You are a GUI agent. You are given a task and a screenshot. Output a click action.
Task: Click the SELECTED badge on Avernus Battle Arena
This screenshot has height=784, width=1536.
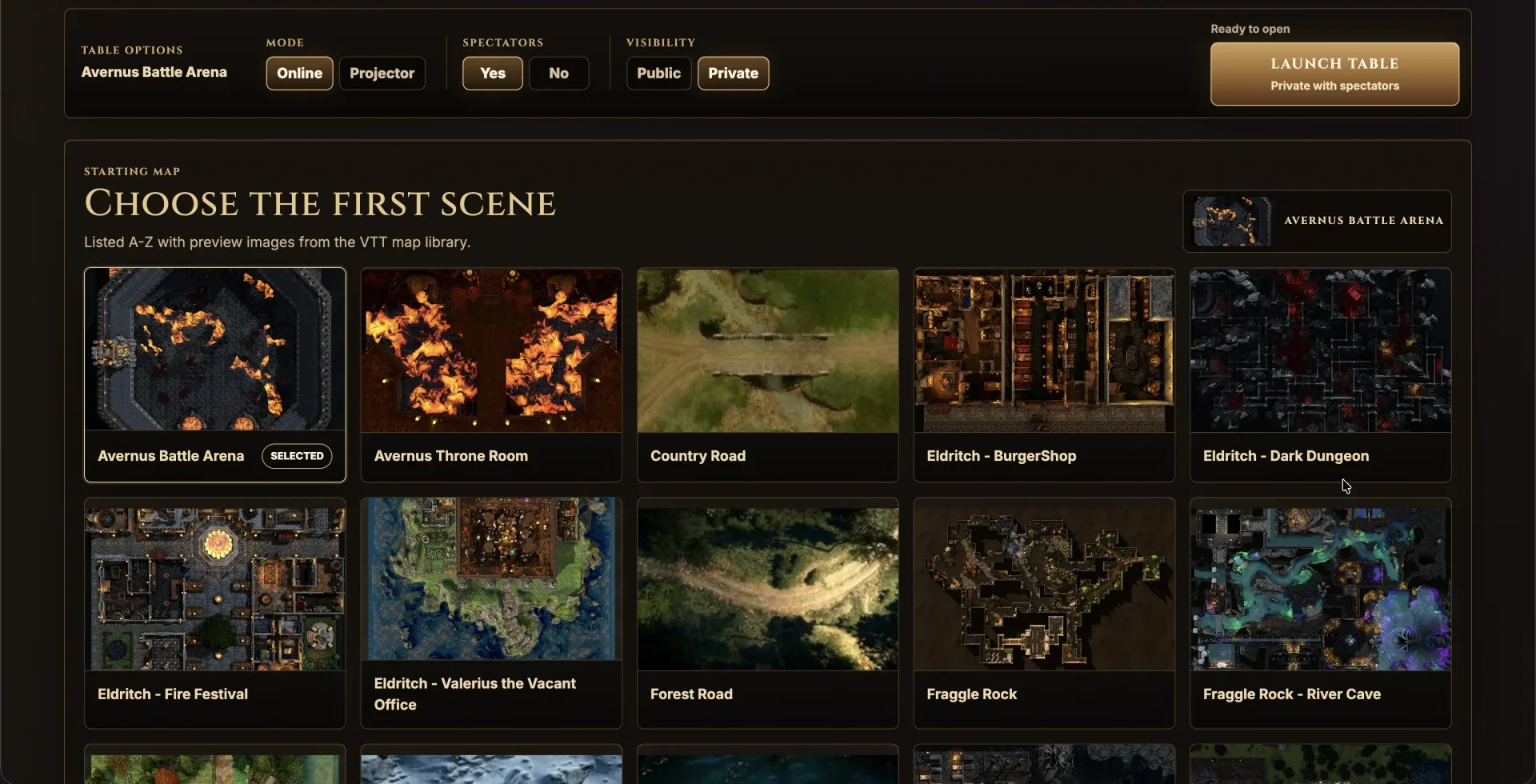click(x=297, y=456)
